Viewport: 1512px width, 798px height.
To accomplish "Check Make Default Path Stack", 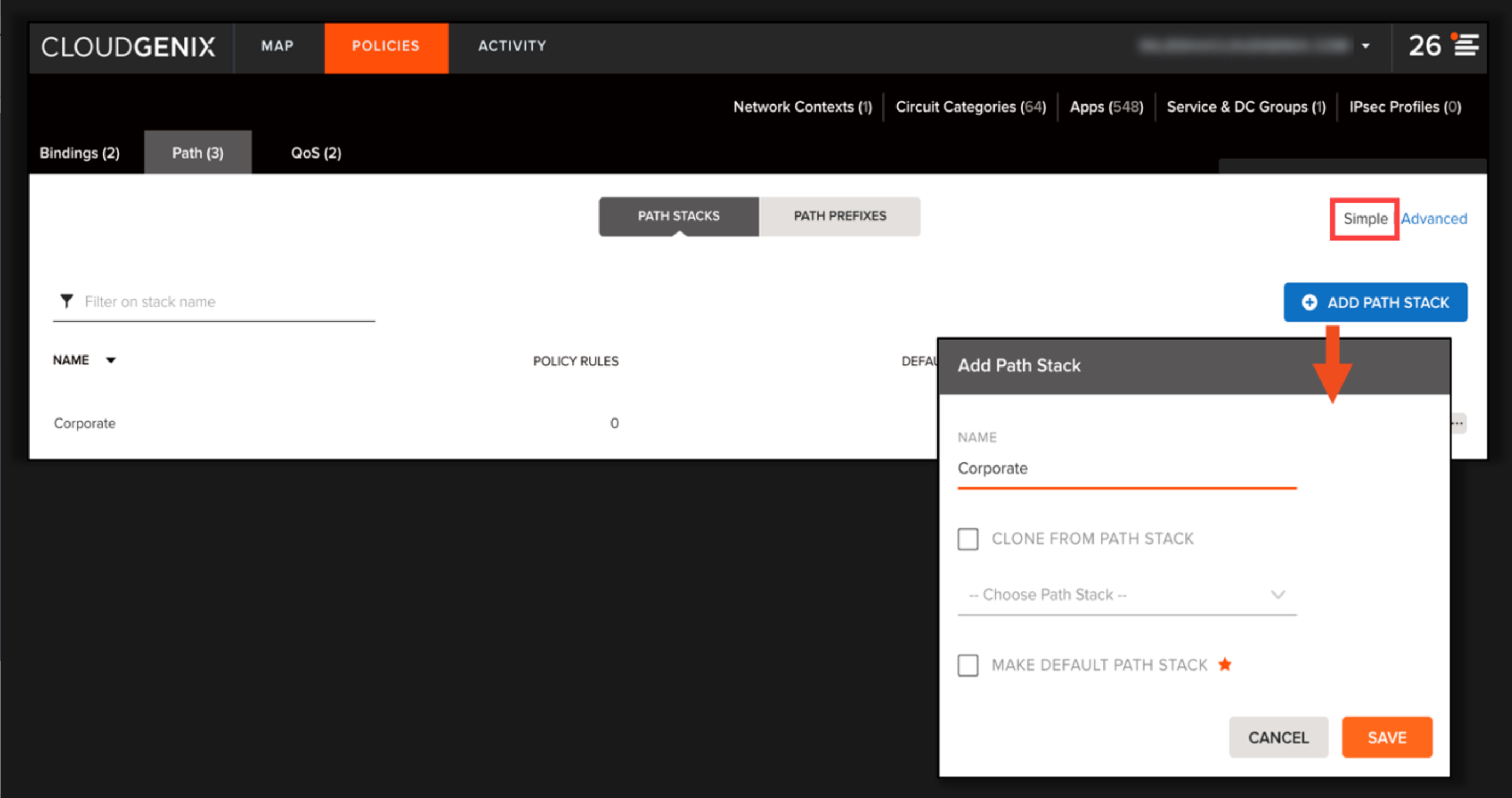I will (x=968, y=665).
